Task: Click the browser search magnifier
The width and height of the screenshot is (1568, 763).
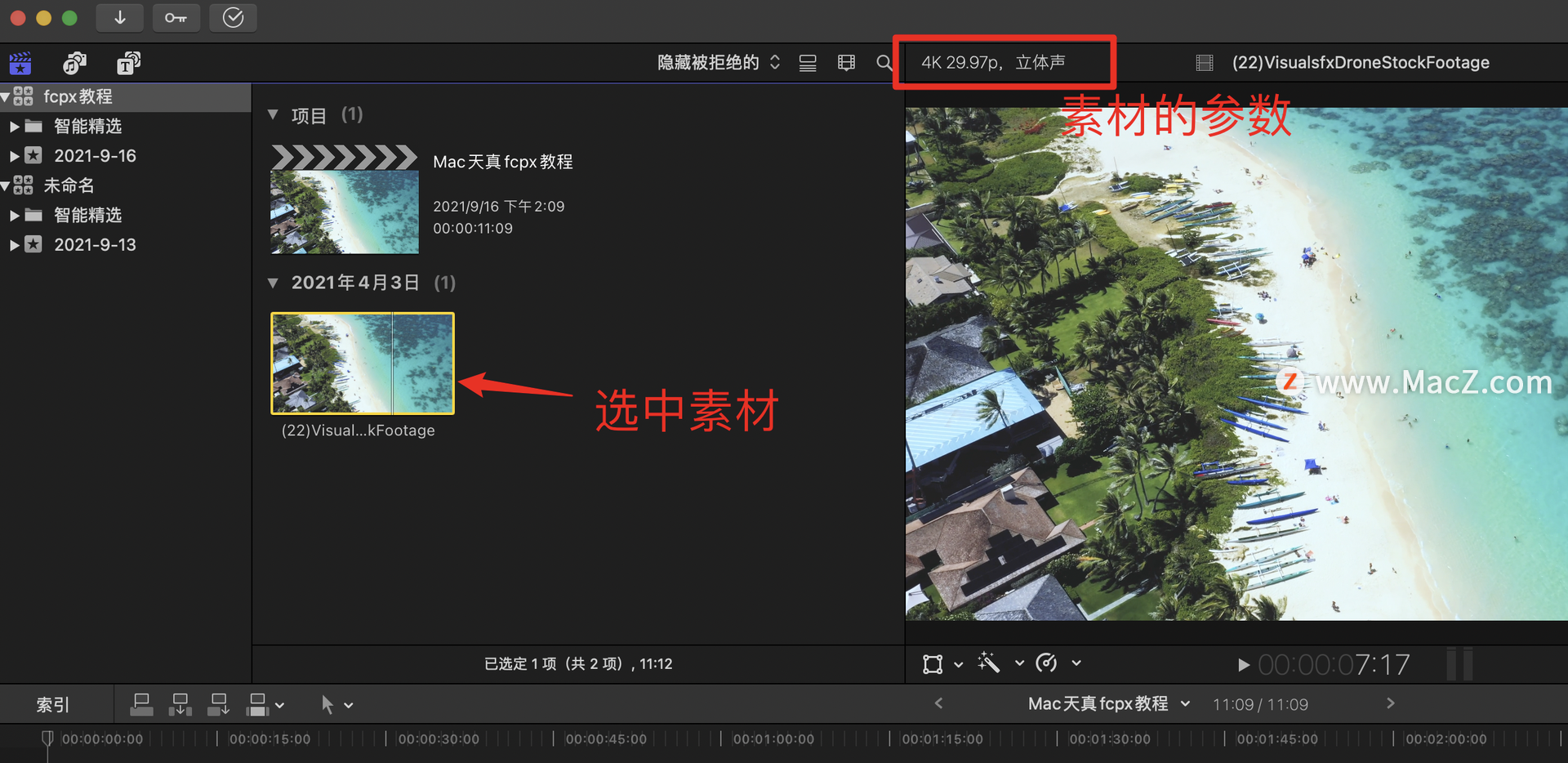Action: [884, 63]
